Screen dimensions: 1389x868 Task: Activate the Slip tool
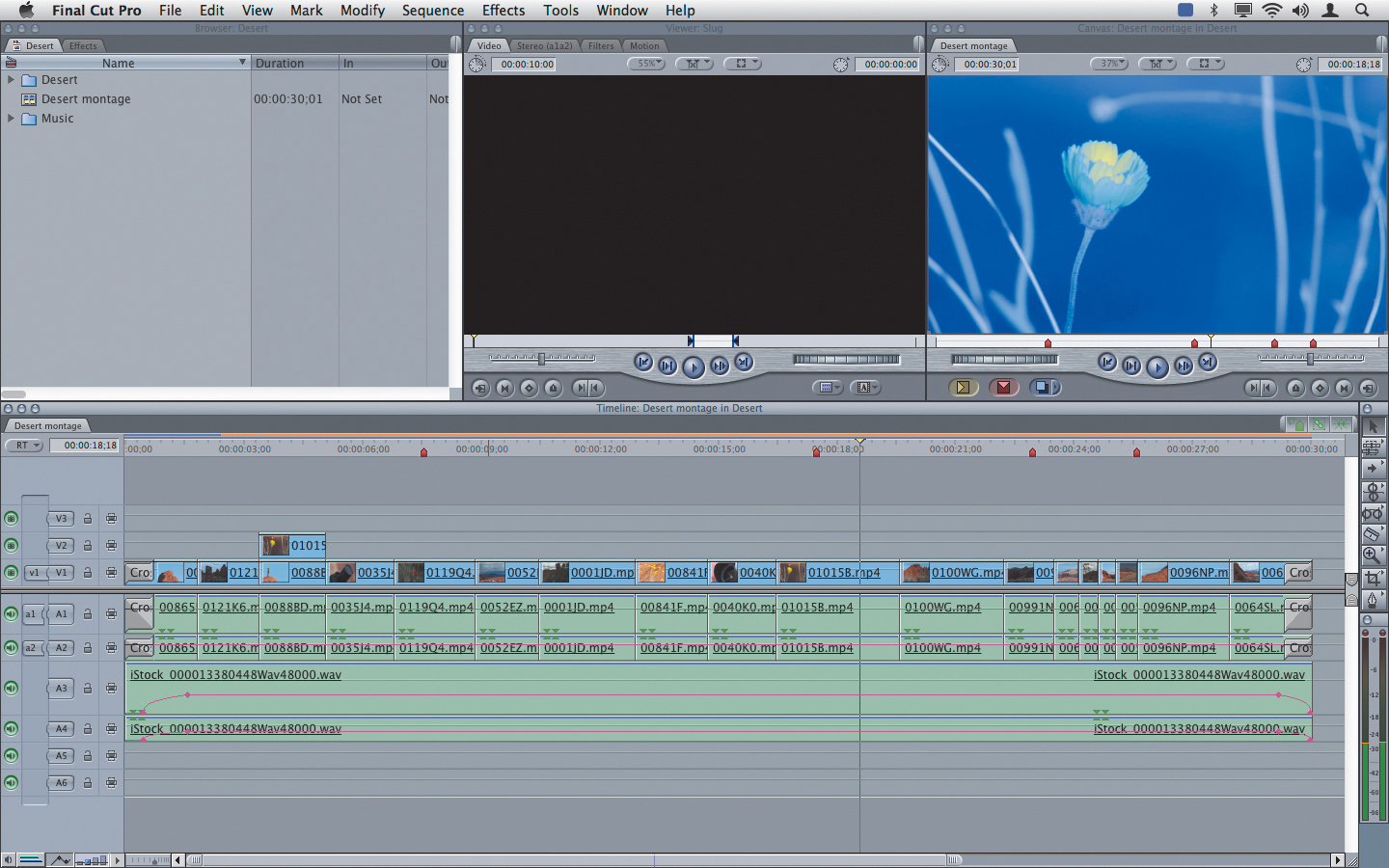pyautogui.click(x=1373, y=512)
